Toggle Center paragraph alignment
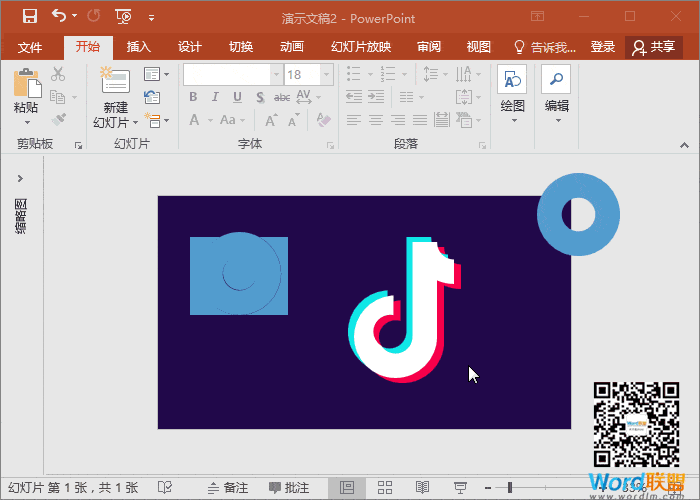Viewport: 700px width, 500px height. (x=376, y=120)
